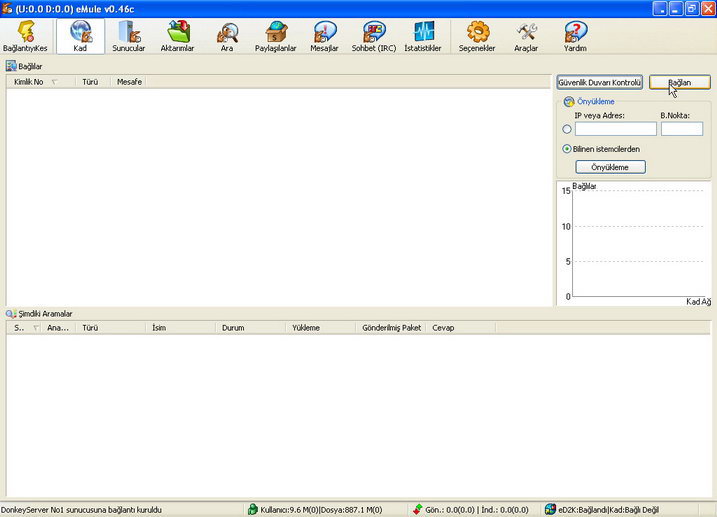Open the Paylaşılanlar shared files icon
The image size is (717, 517).
[x=276, y=36]
